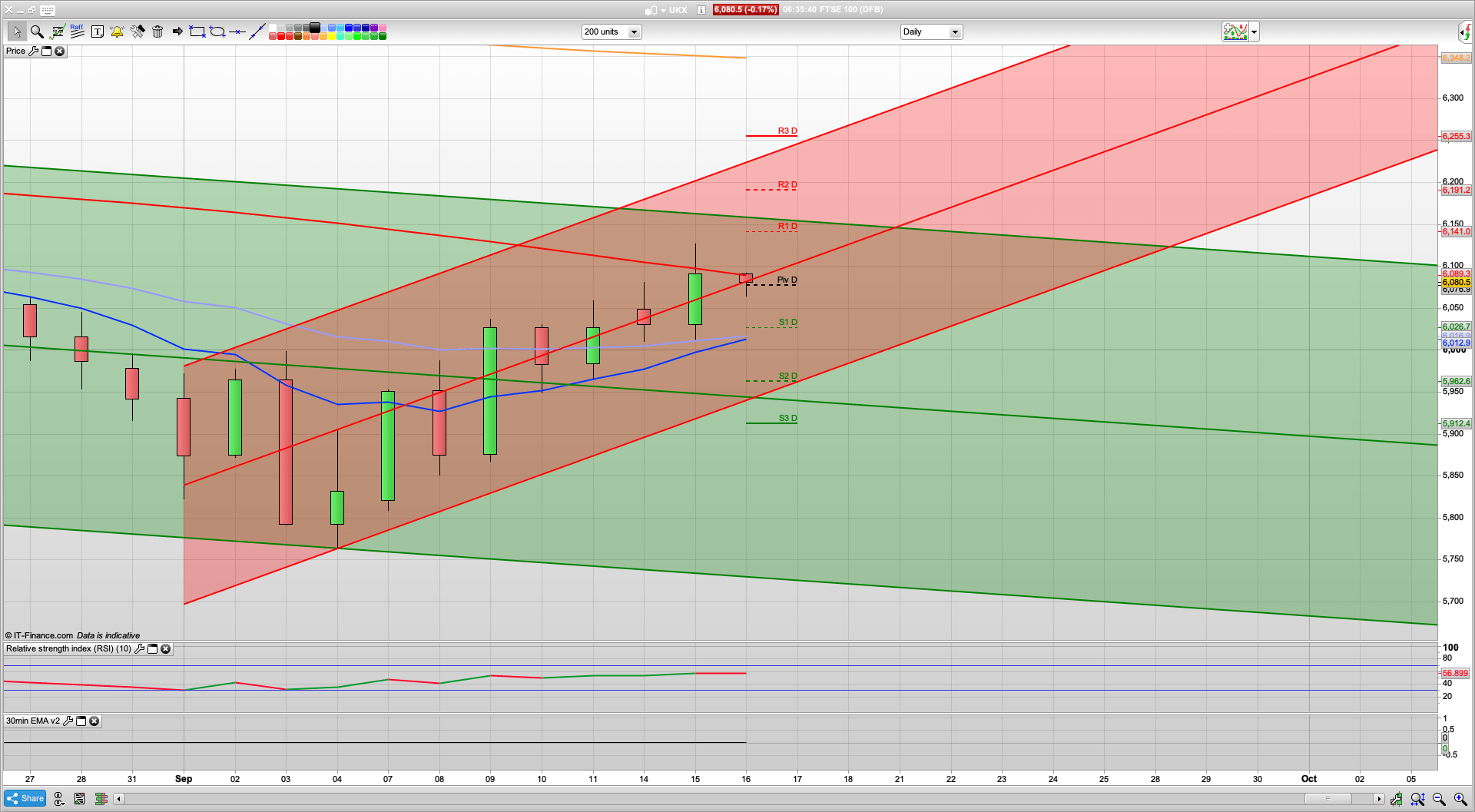Close the 30min EMA v2 panel

(x=94, y=721)
